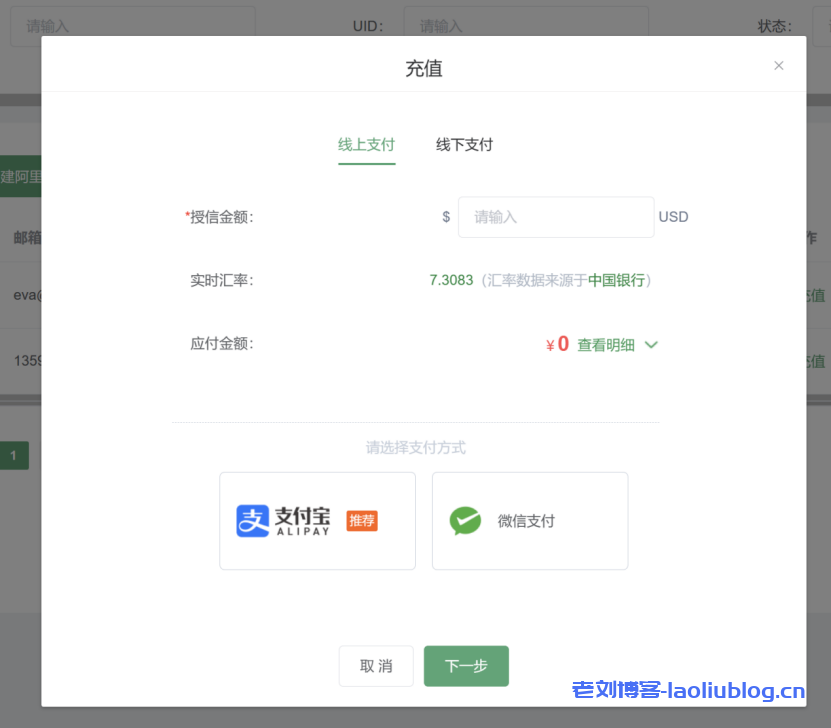This screenshot has height=728, width=831.
Task: Click the red ¥0 payable amount
Action: [557, 345]
